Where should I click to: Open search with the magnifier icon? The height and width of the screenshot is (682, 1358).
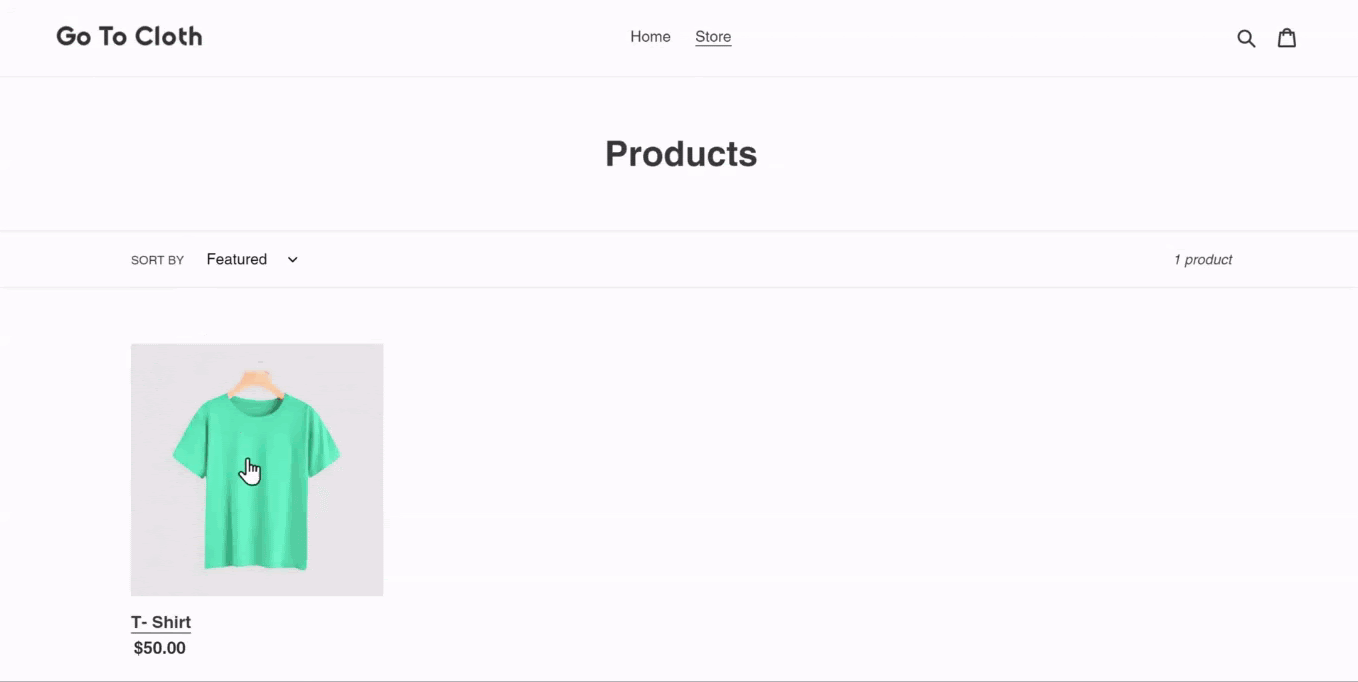pos(1246,38)
